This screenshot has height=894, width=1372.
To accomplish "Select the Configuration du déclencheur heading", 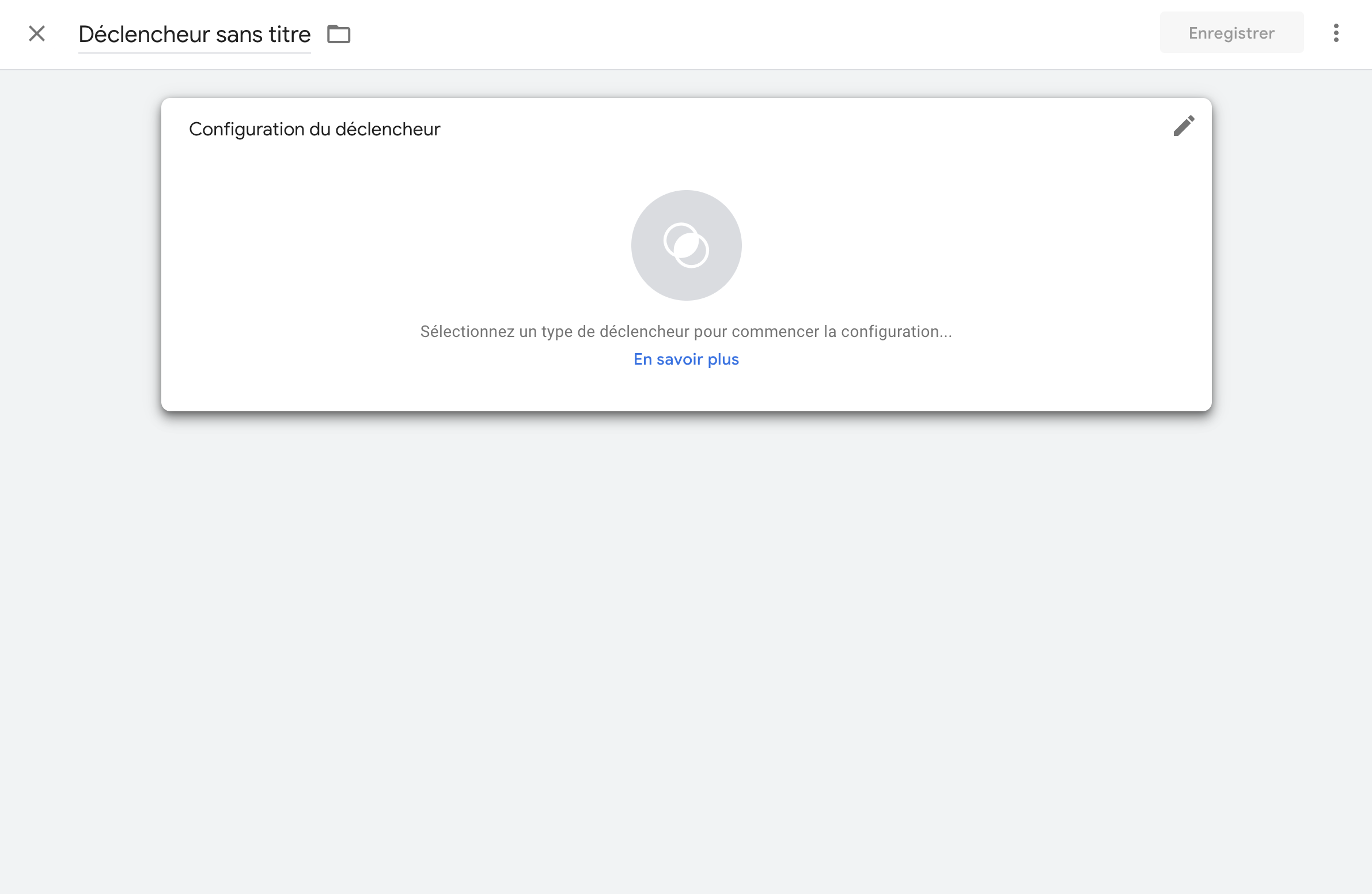I will [314, 129].
